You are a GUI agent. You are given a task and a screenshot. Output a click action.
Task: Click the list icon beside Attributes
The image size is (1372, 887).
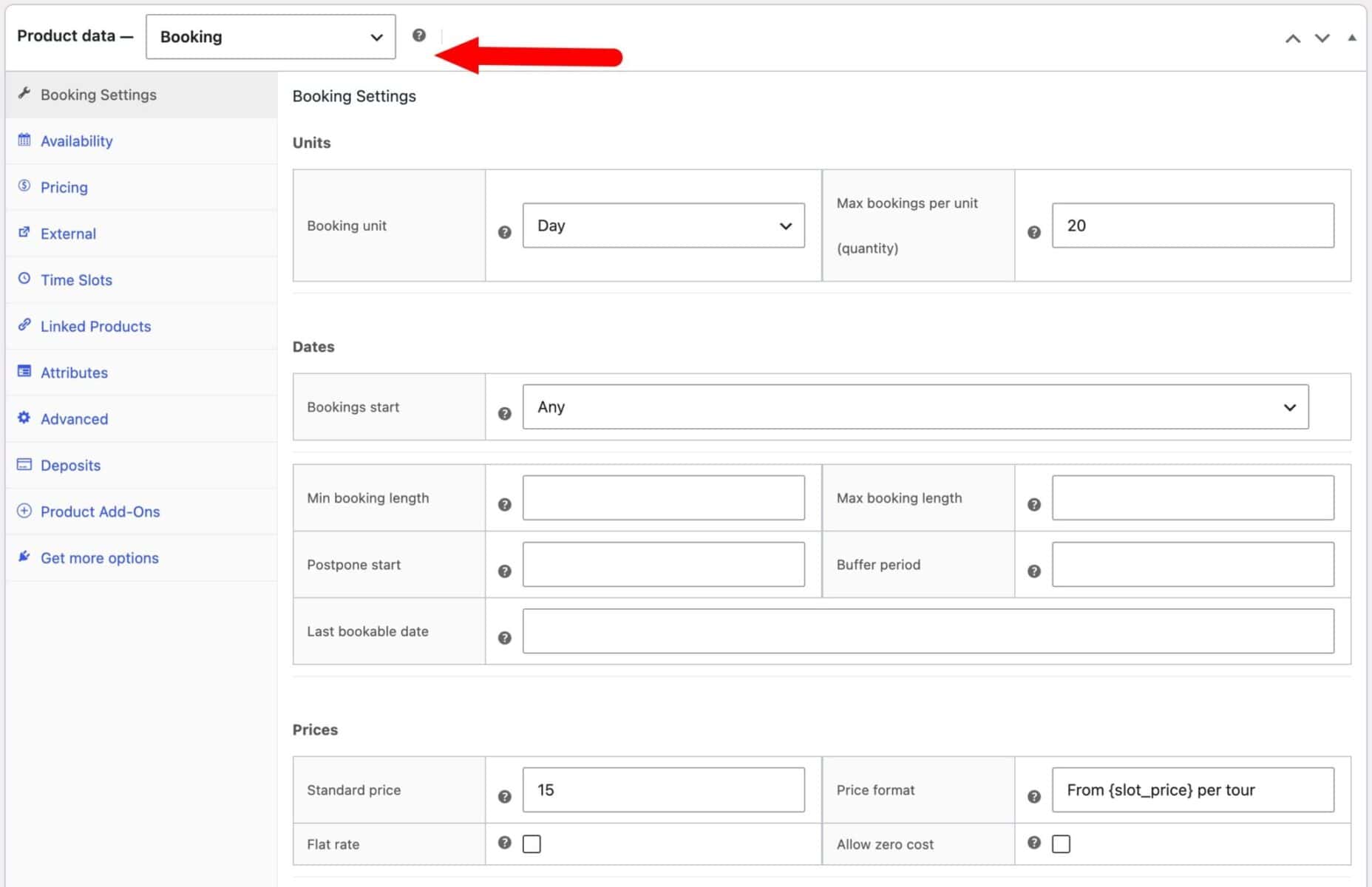click(x=24, y=371)
